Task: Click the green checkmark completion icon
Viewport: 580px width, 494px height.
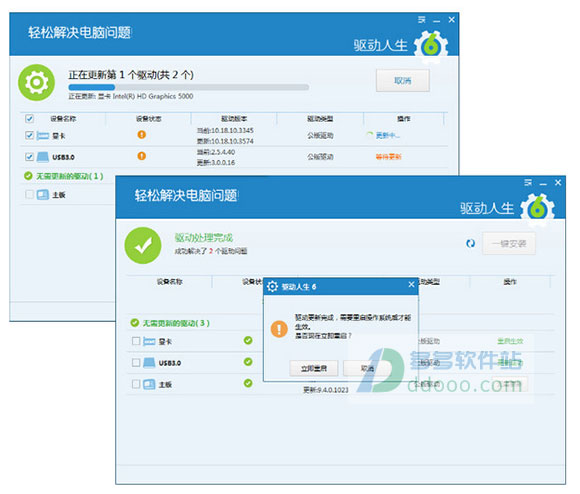Action: 143,246
